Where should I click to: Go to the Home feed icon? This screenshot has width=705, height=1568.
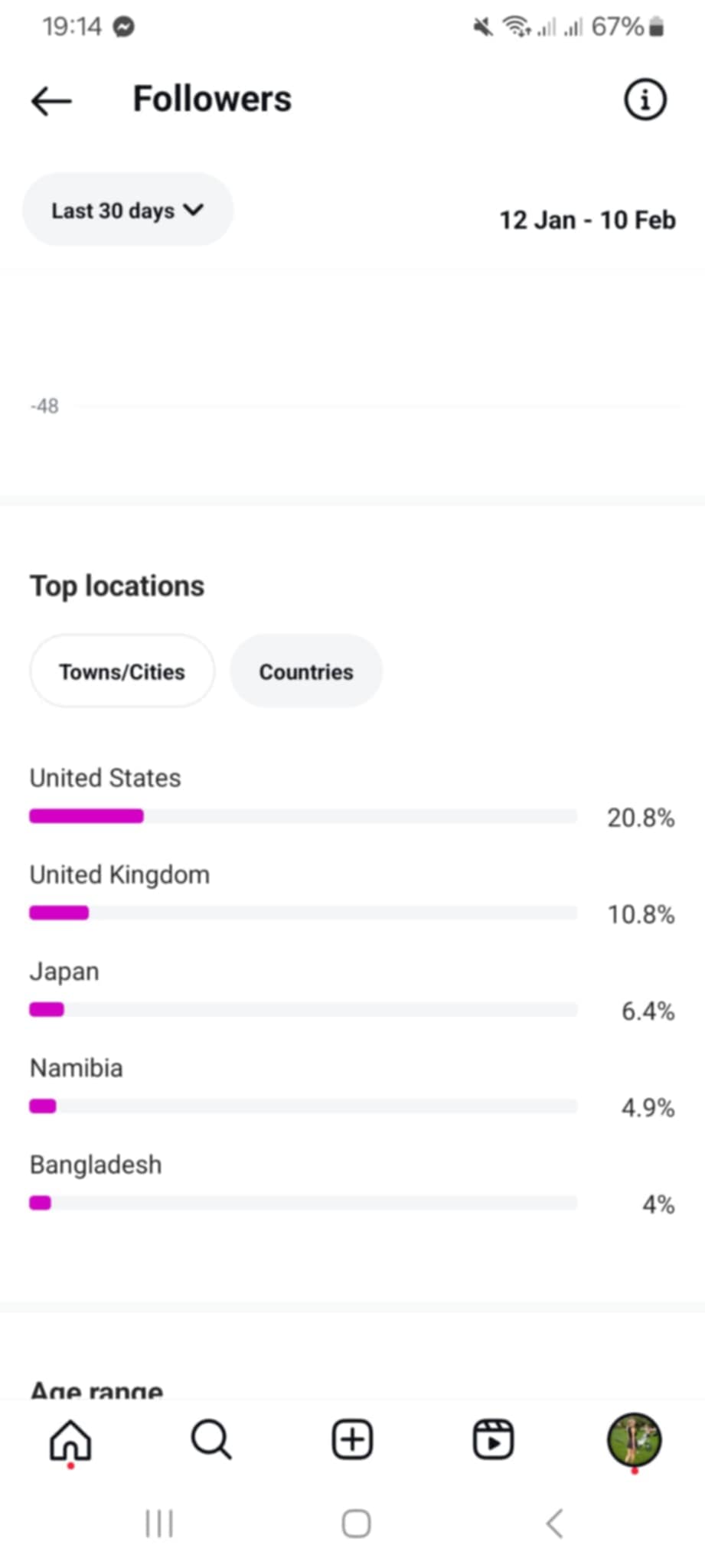(70, 1440)
